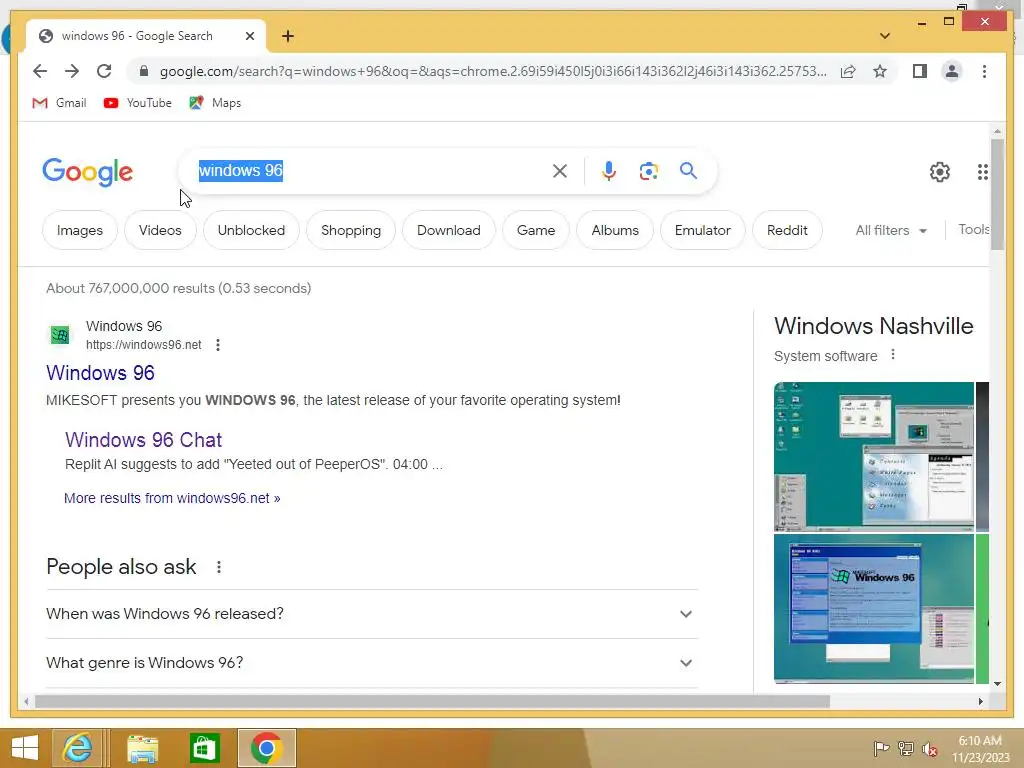Open a new tab with plus button
Image resolution: width=1024 pixels, height=768 pixels.
pyautogui.click(x=288, y=36)
